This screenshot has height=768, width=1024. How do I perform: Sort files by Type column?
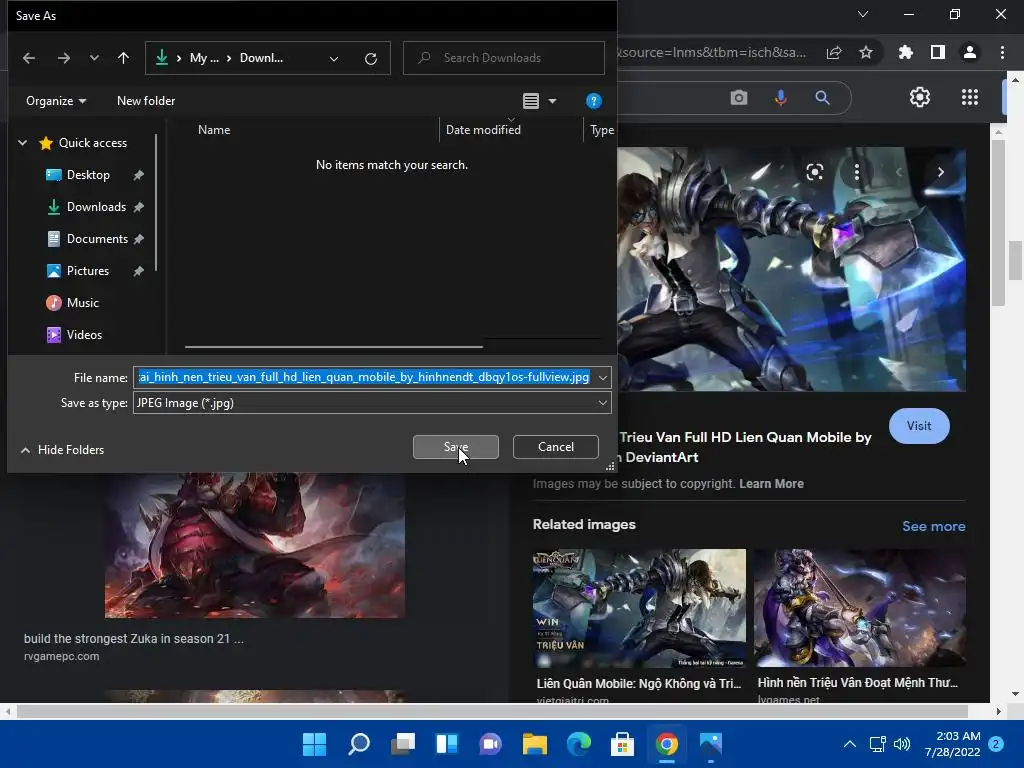tap(601, 130)
